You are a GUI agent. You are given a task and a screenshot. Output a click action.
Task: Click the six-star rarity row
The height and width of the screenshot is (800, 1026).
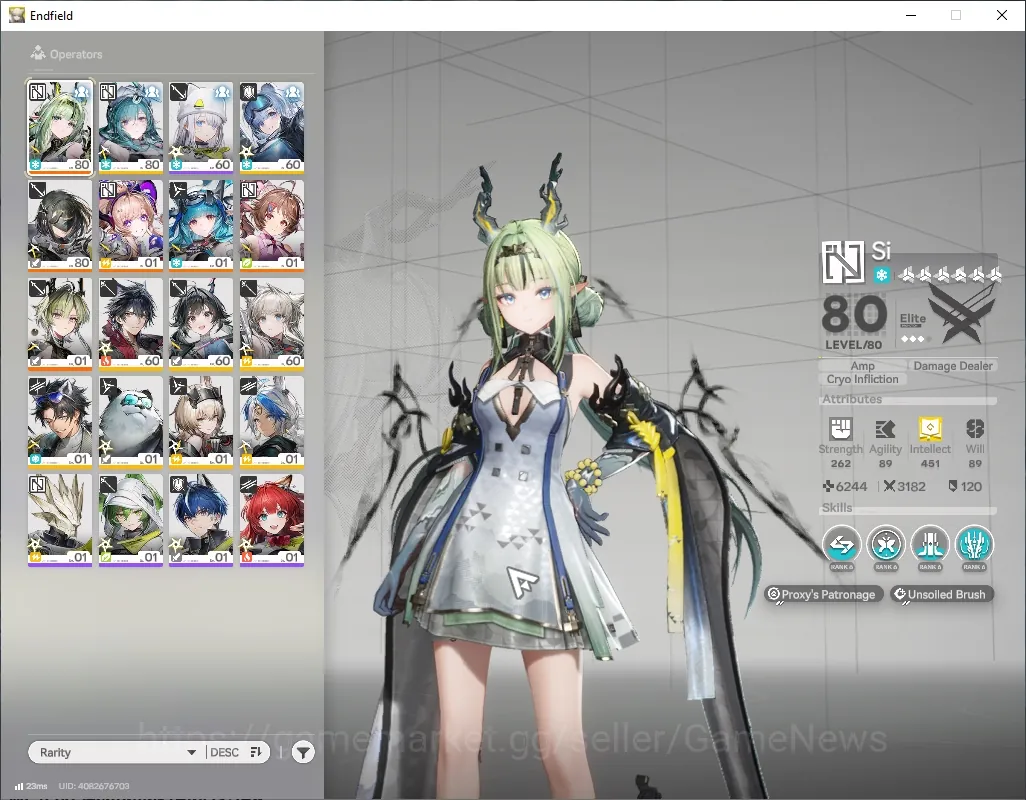(950, 275)
